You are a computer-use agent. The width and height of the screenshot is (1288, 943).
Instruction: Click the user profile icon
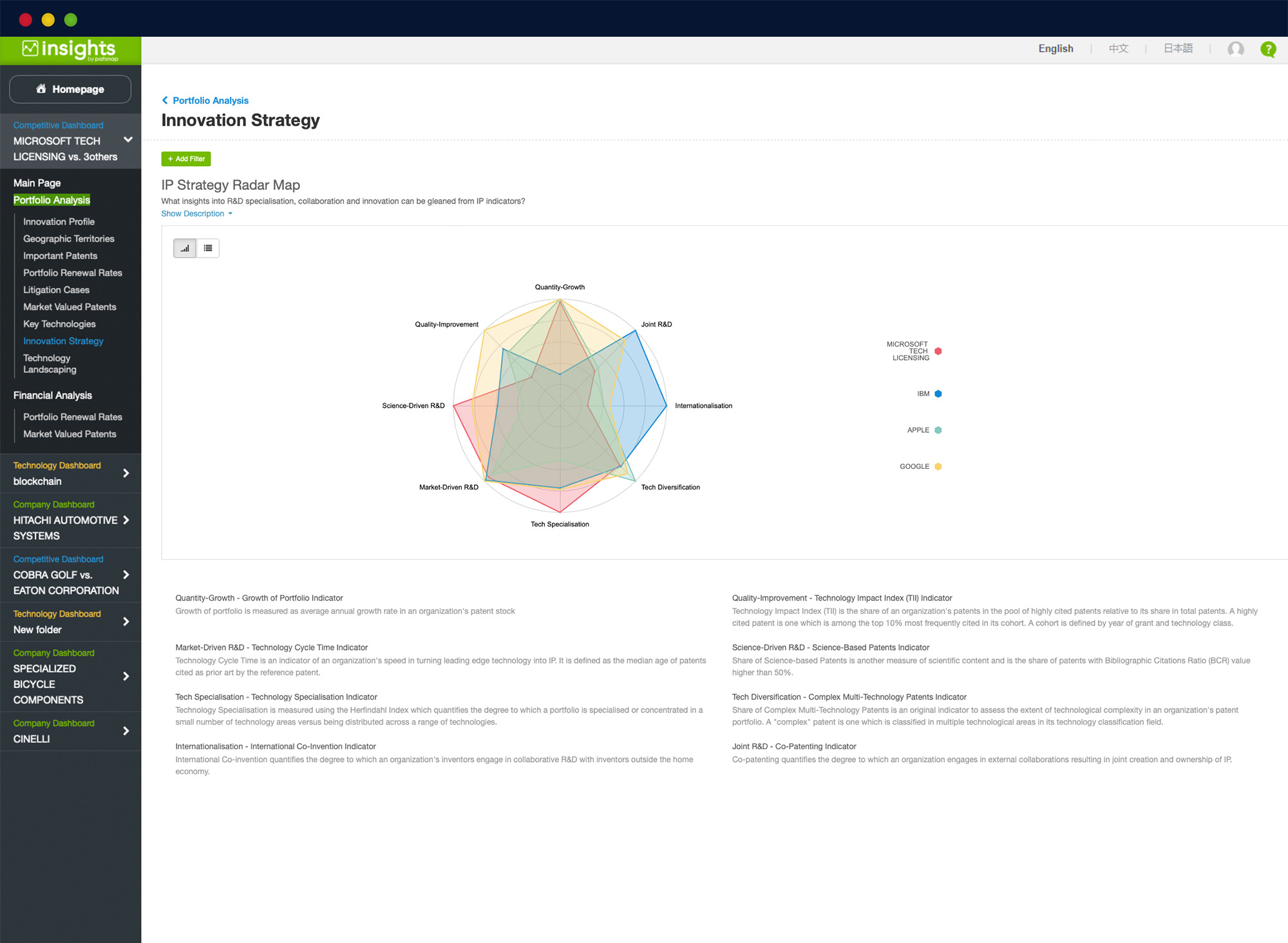point(1236,49)
